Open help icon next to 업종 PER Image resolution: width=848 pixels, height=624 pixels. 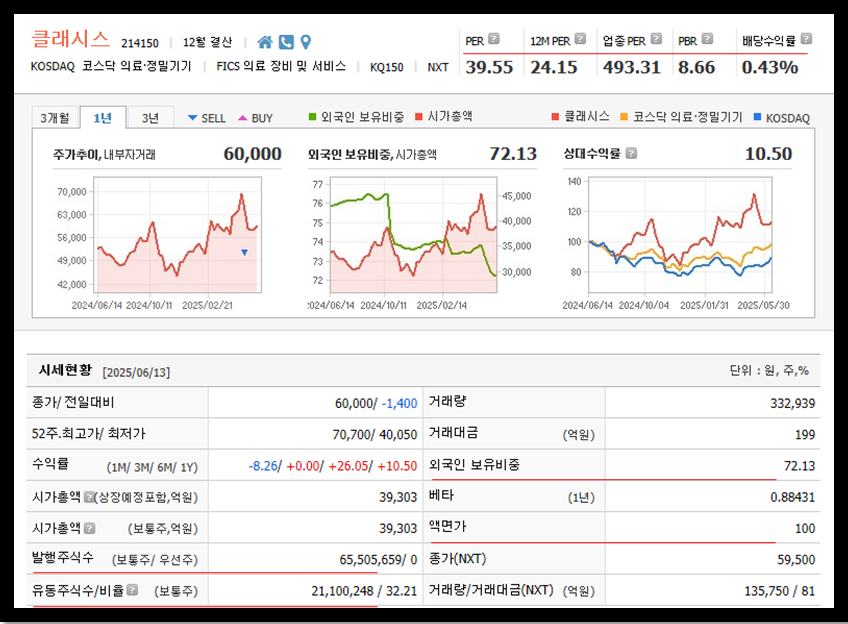[656, 39]
